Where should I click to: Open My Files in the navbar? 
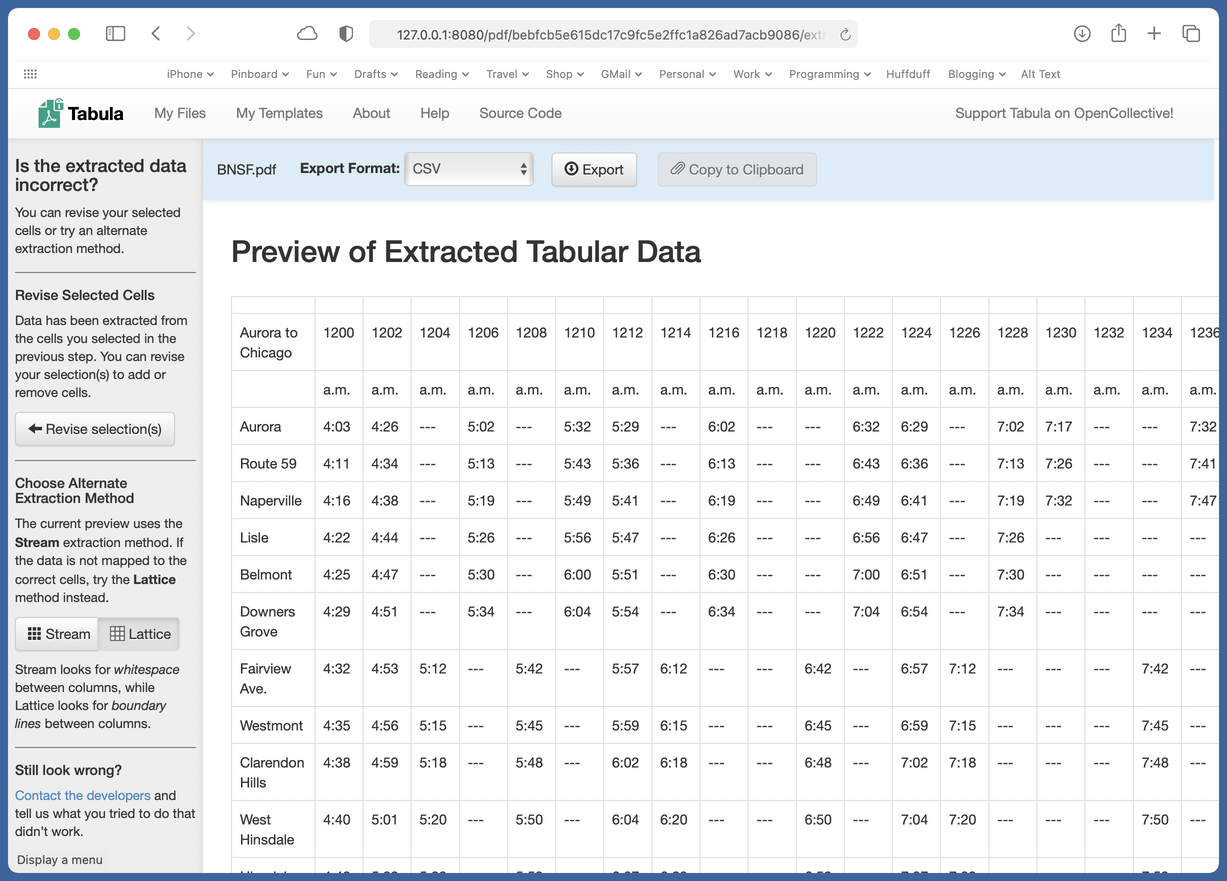(x=180, y=114)
